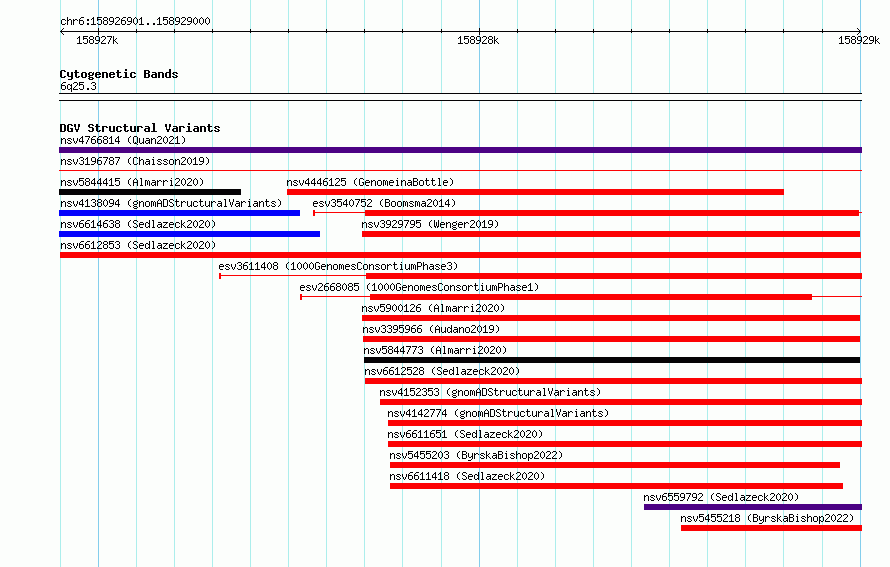The height and width of the screenshot is (567, 890).
Task: Click the purple bar for nsv4766814
Action: 460,150
